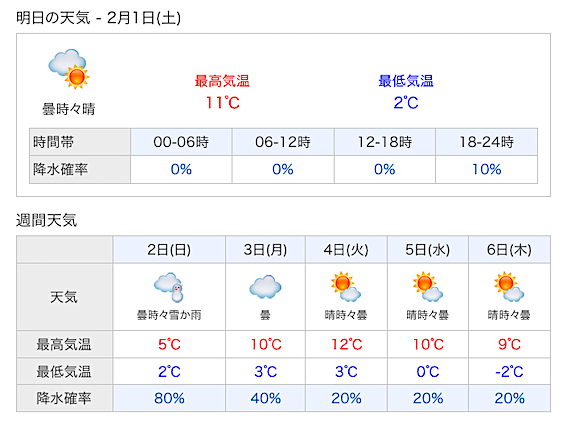The image size is (567, 421).
Task: Click the 12℃ high temperature on 4日(火)
Action: point(347,344)
